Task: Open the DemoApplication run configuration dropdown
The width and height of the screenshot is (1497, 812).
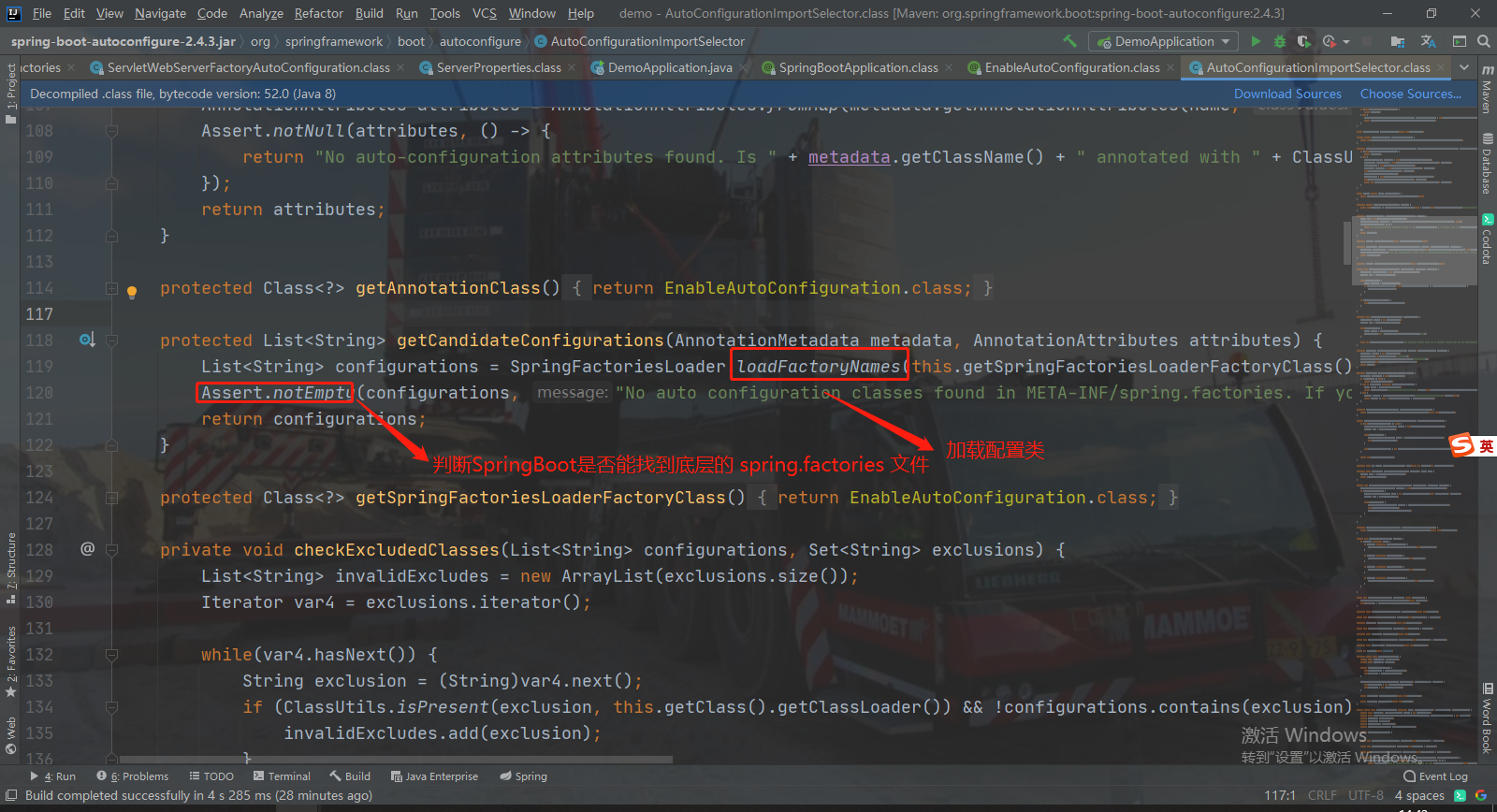Action: (x=1163, y=41)
